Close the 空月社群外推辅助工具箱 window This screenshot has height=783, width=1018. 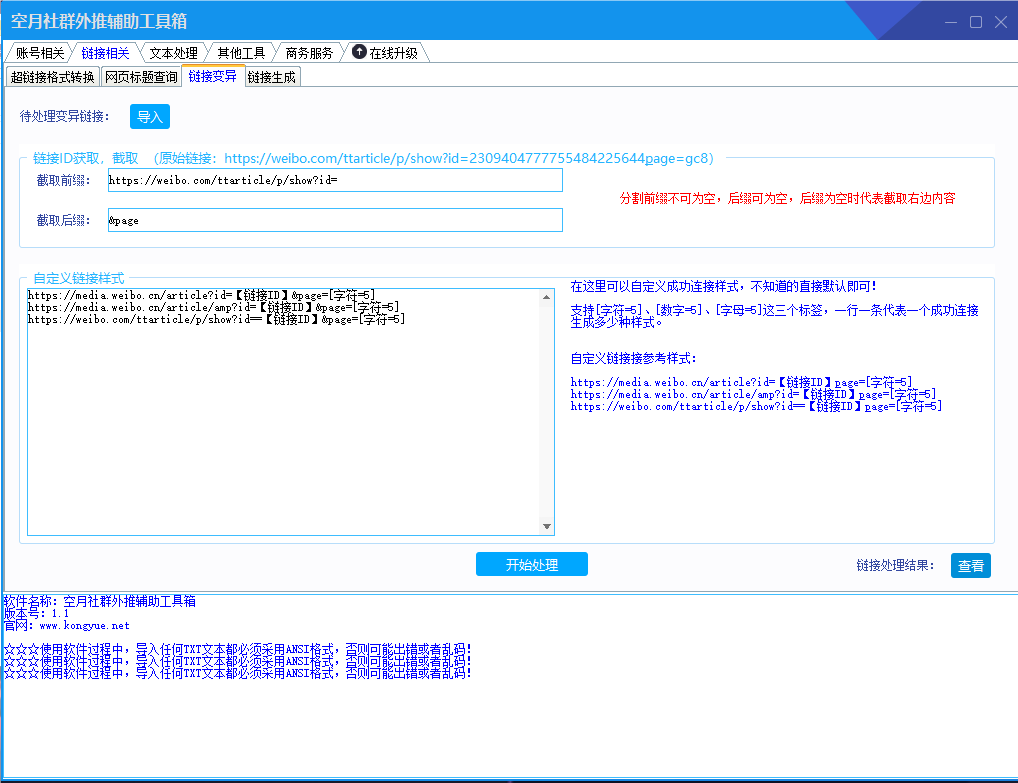1001,22
